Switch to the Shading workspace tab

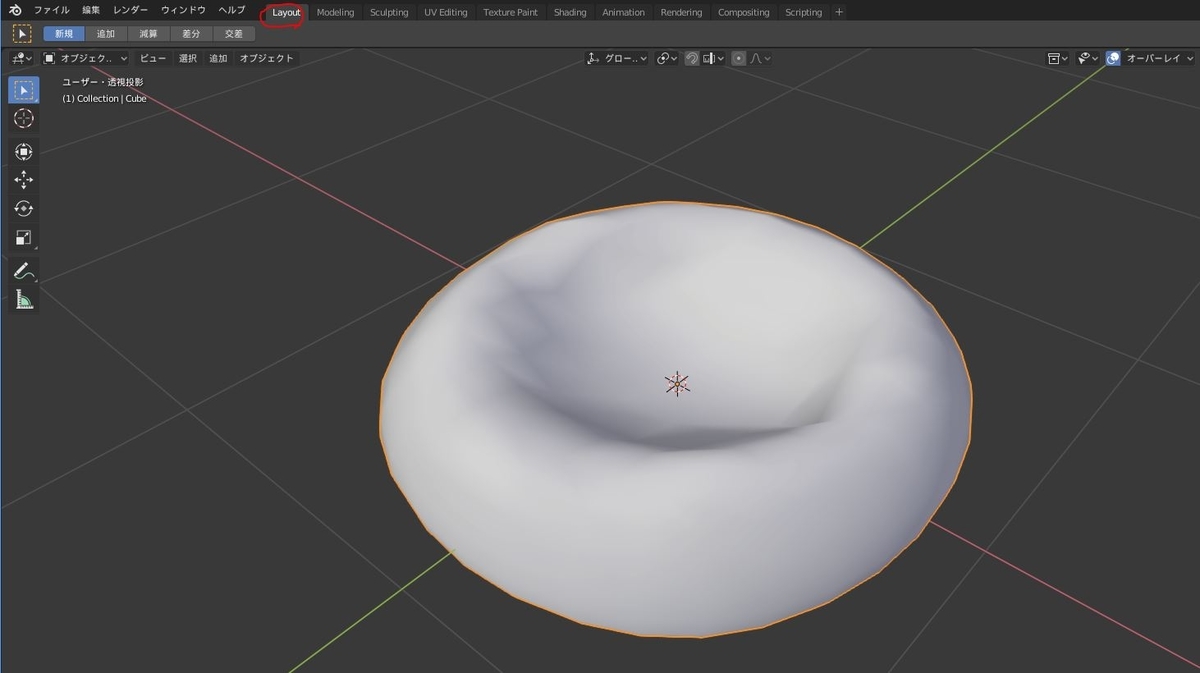(570, 13)
